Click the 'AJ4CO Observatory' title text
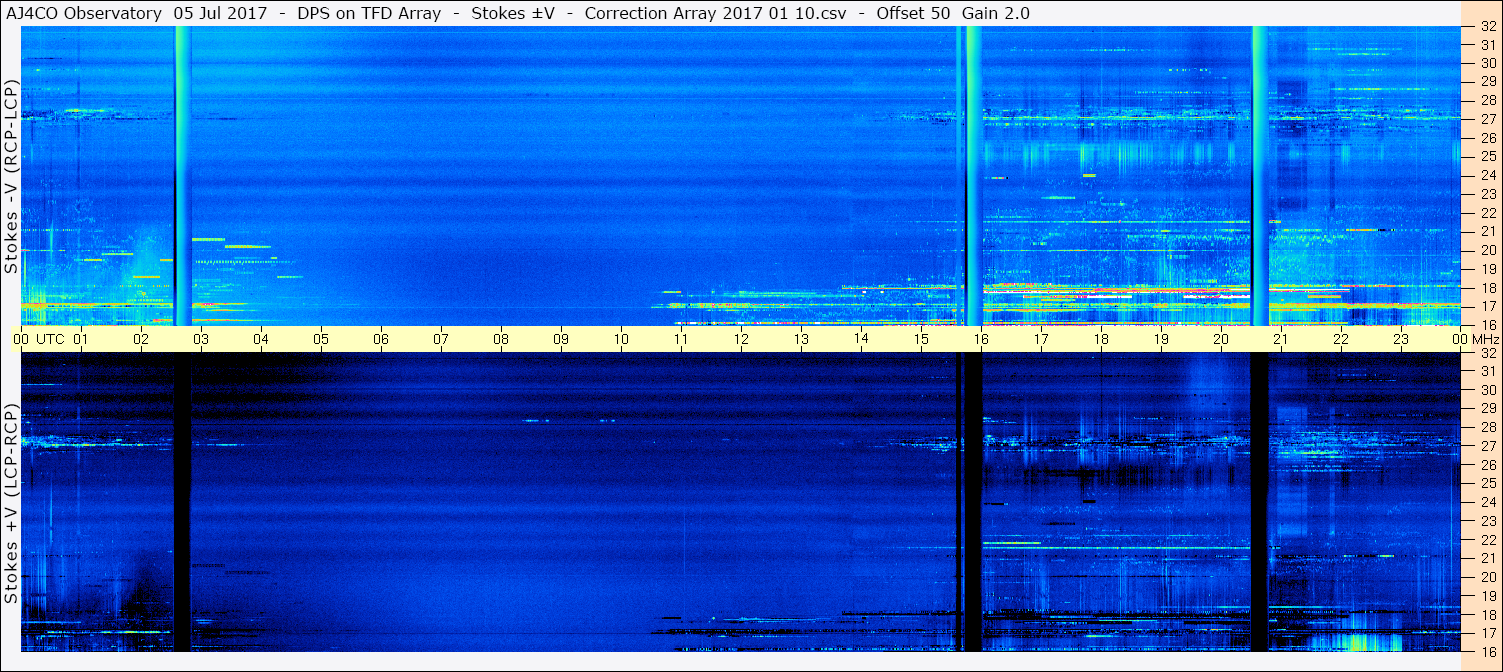 (x=86, y=13)
